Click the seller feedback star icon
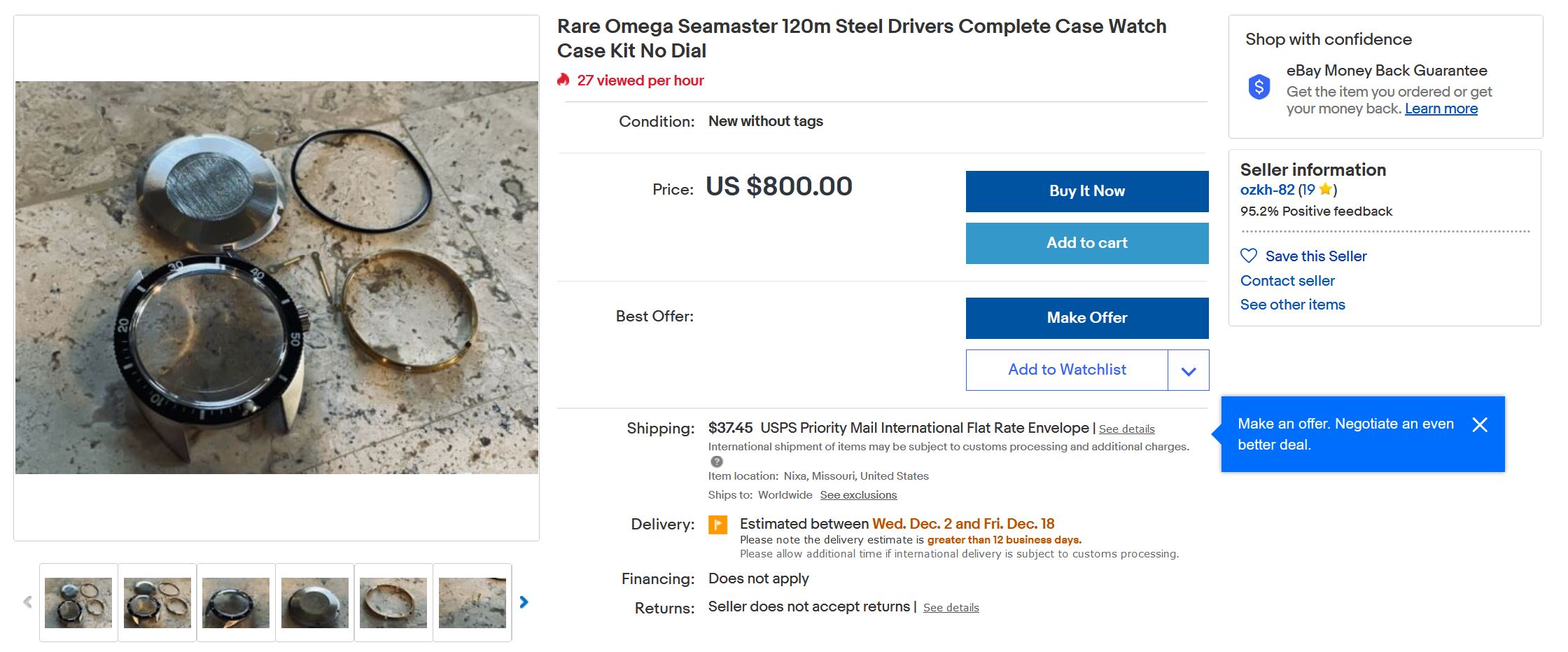Image resolution: width=1568 pixels, height=652 pixels. click(1324, 189)
